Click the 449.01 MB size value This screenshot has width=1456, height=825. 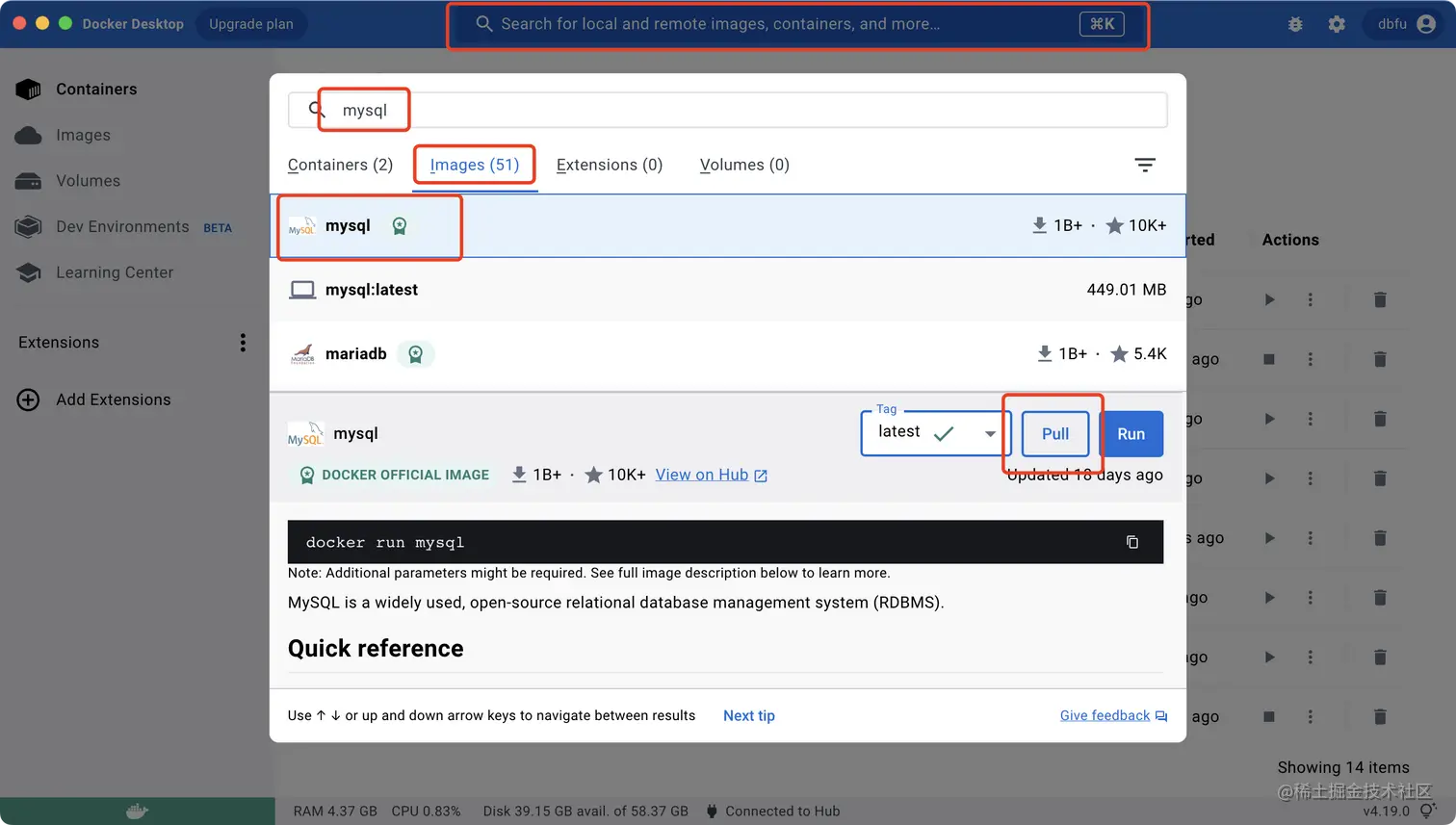pos(1126,290)
